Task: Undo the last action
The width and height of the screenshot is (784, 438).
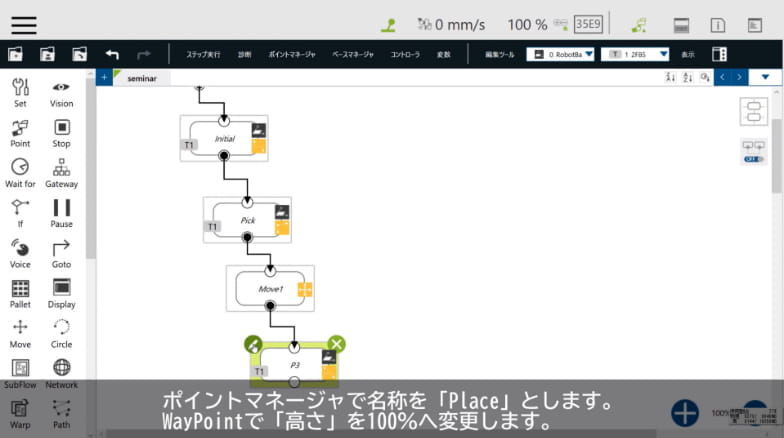Action: (x=112, y=54)
